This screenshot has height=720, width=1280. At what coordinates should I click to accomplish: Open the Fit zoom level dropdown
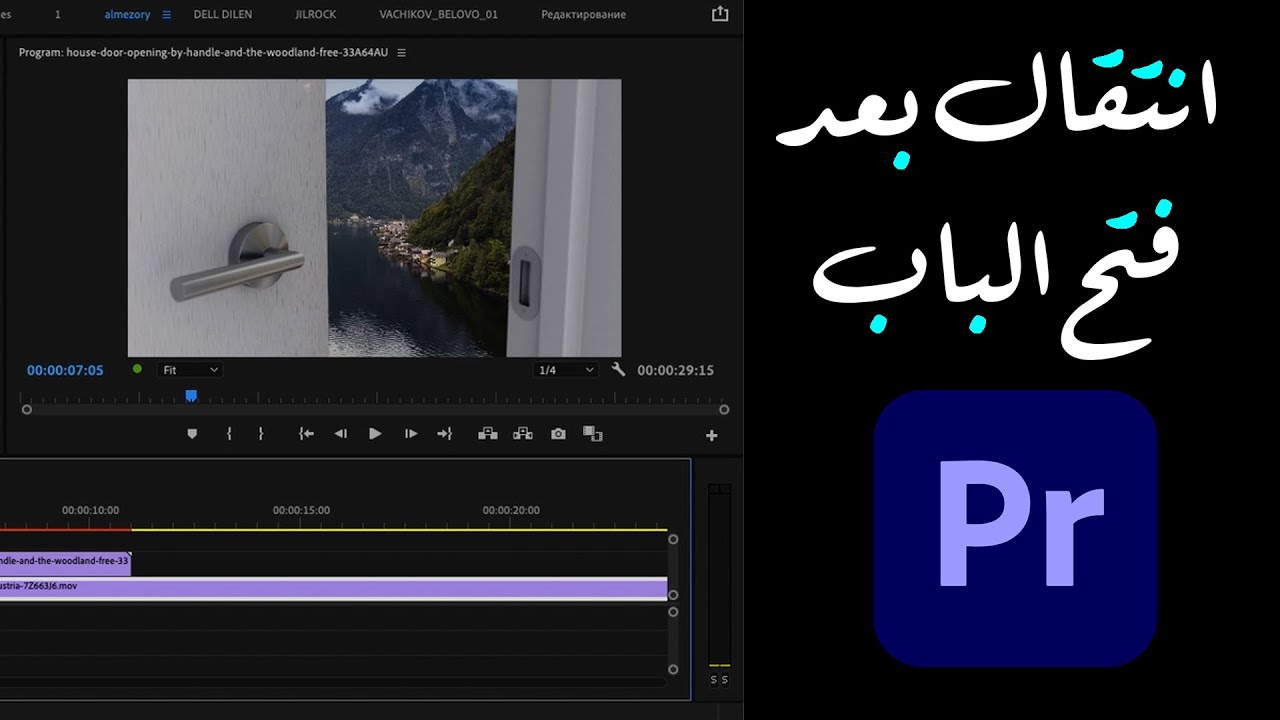[x=190, y=370]
